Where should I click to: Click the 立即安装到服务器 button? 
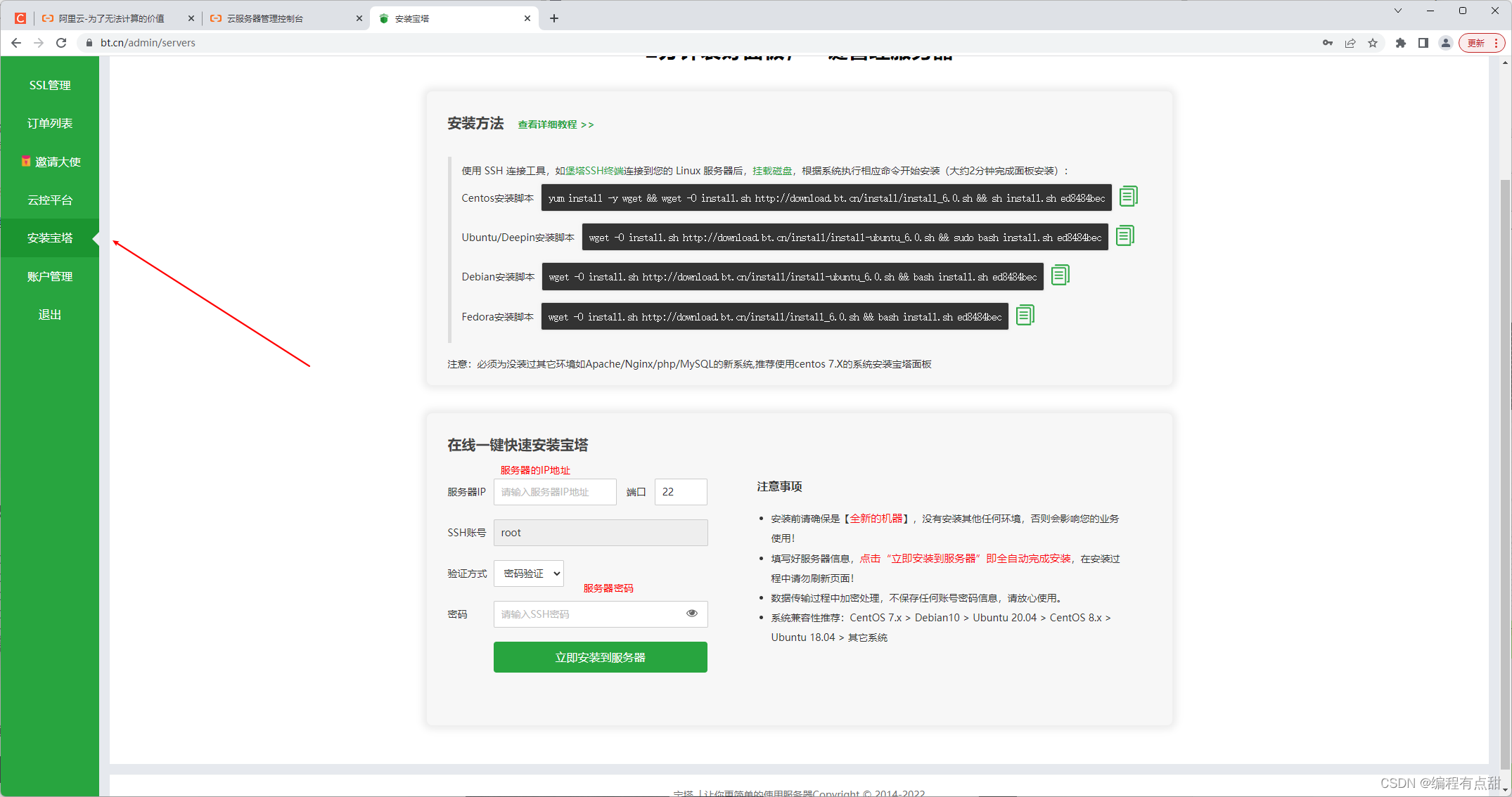tap(601, 657)
